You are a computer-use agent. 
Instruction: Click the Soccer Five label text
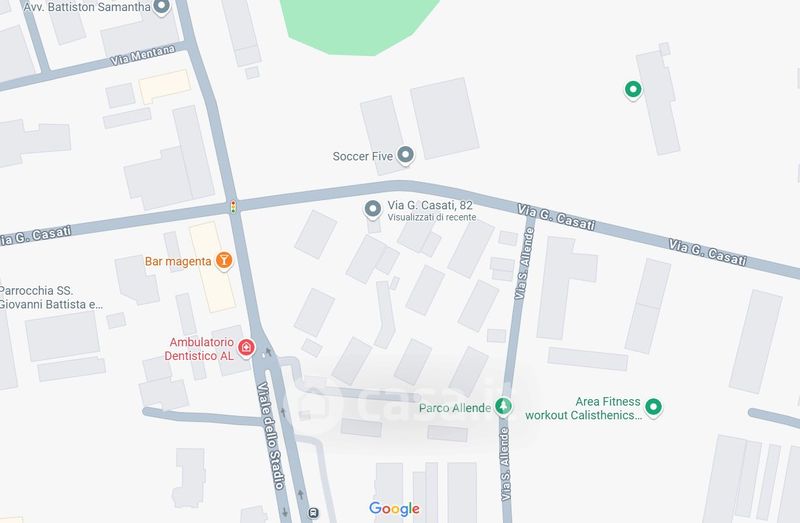[x=363, y=156]
